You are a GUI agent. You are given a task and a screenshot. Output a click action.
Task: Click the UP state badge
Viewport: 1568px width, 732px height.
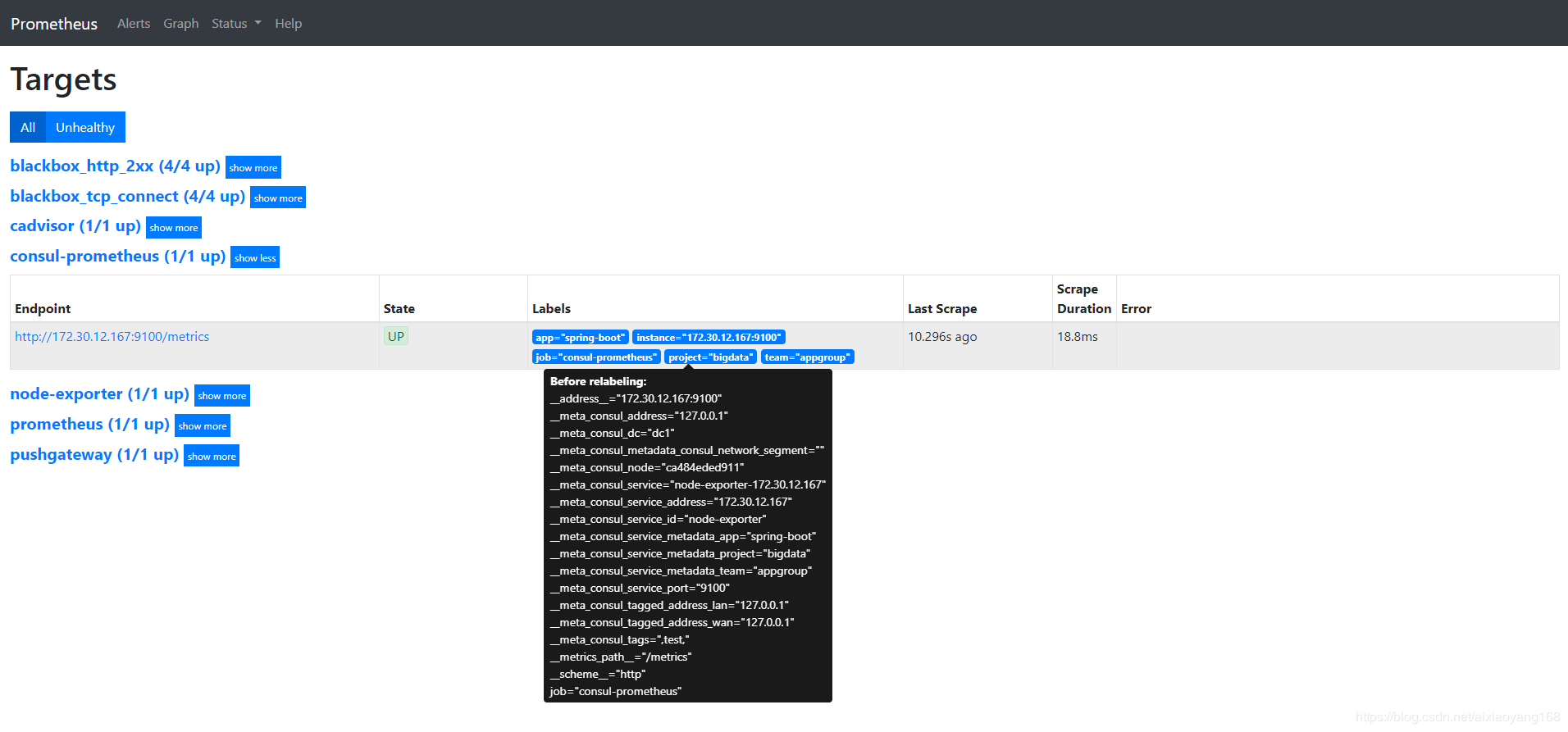click(x=396, y=336)
